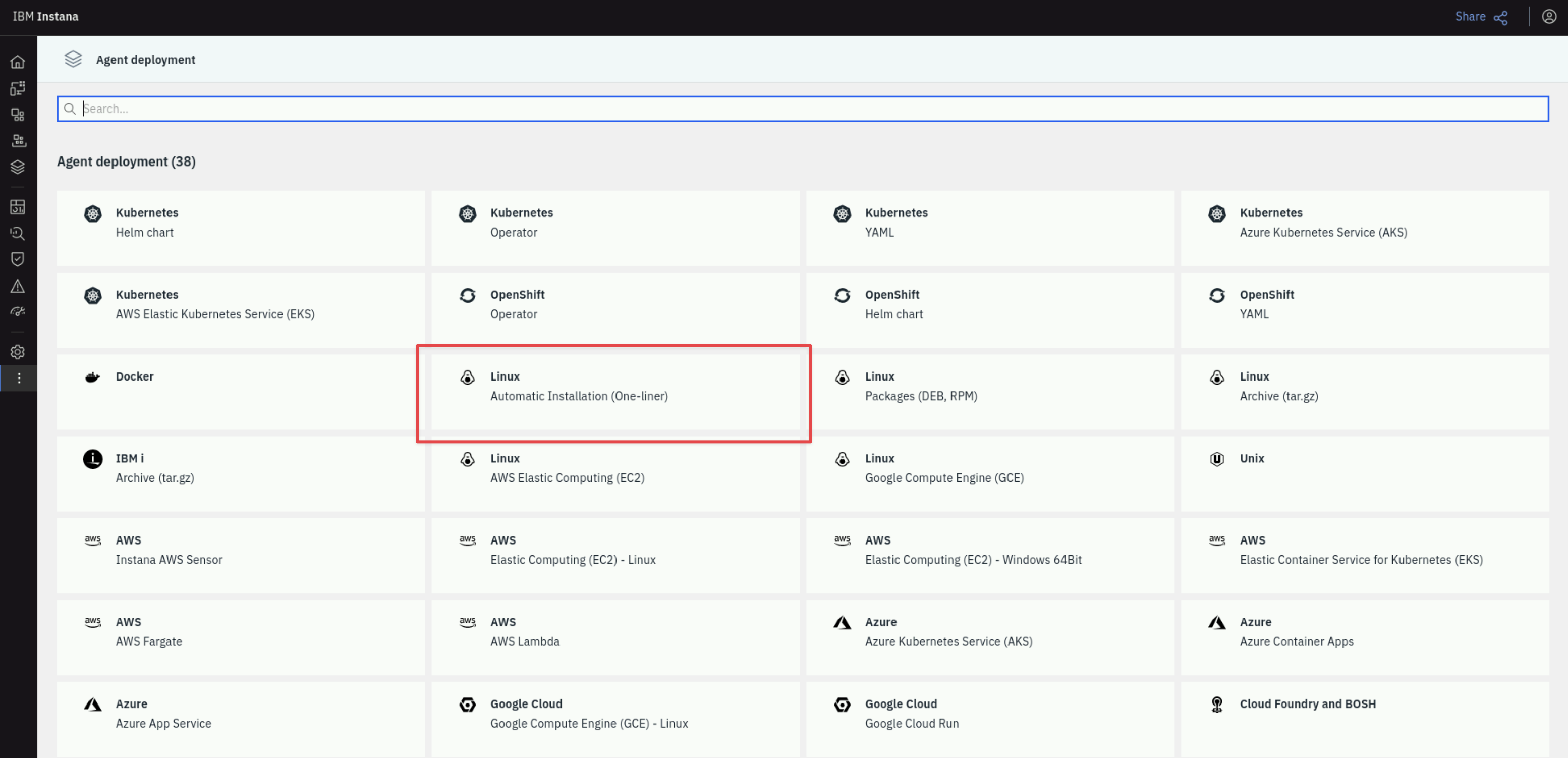This screenshot has width=1568, height=758.
Task: Choose Azure Container Apps tile
Action: click(x=1364, y=637)
